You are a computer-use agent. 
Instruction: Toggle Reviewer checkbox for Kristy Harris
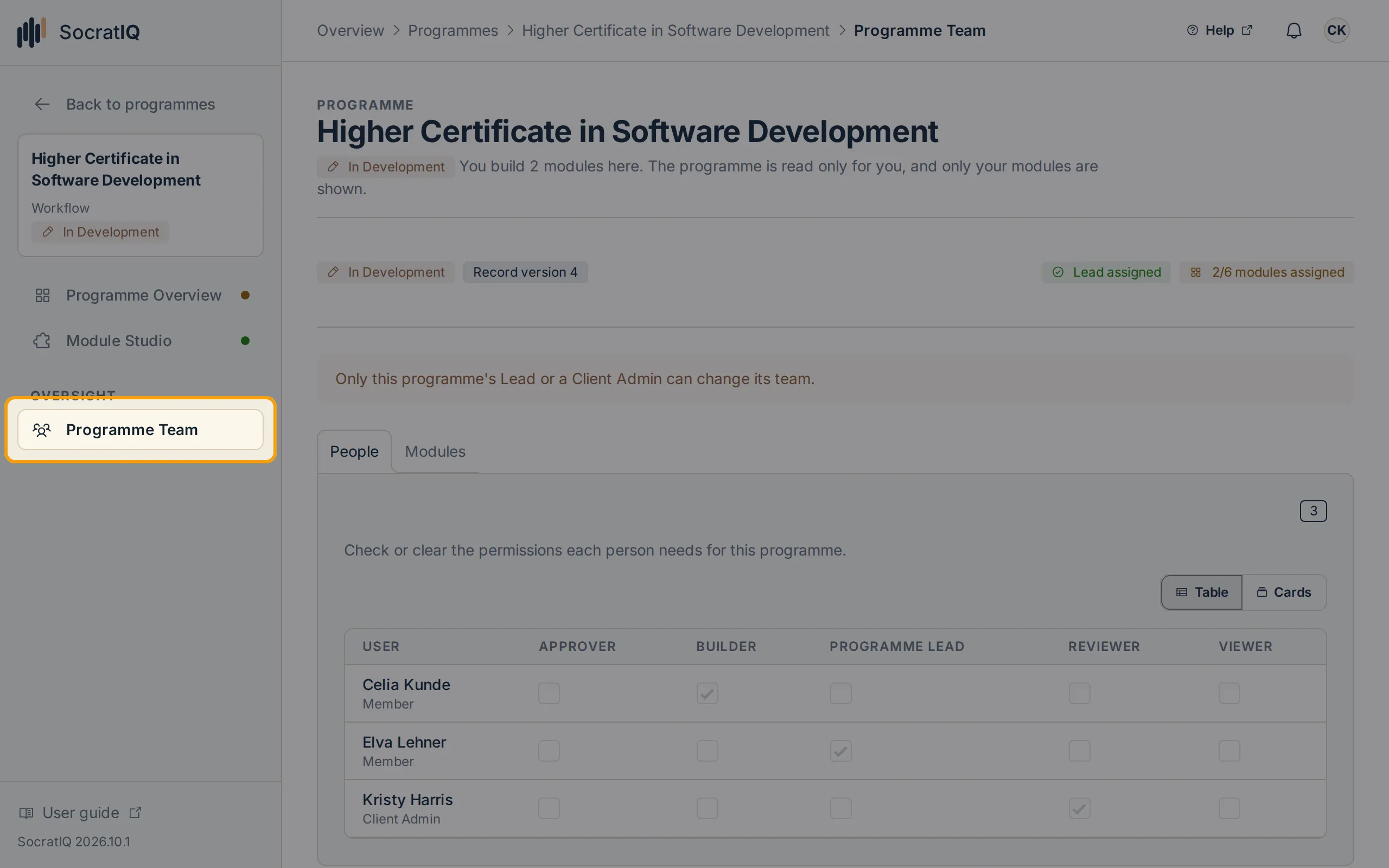coord(1079,808)
